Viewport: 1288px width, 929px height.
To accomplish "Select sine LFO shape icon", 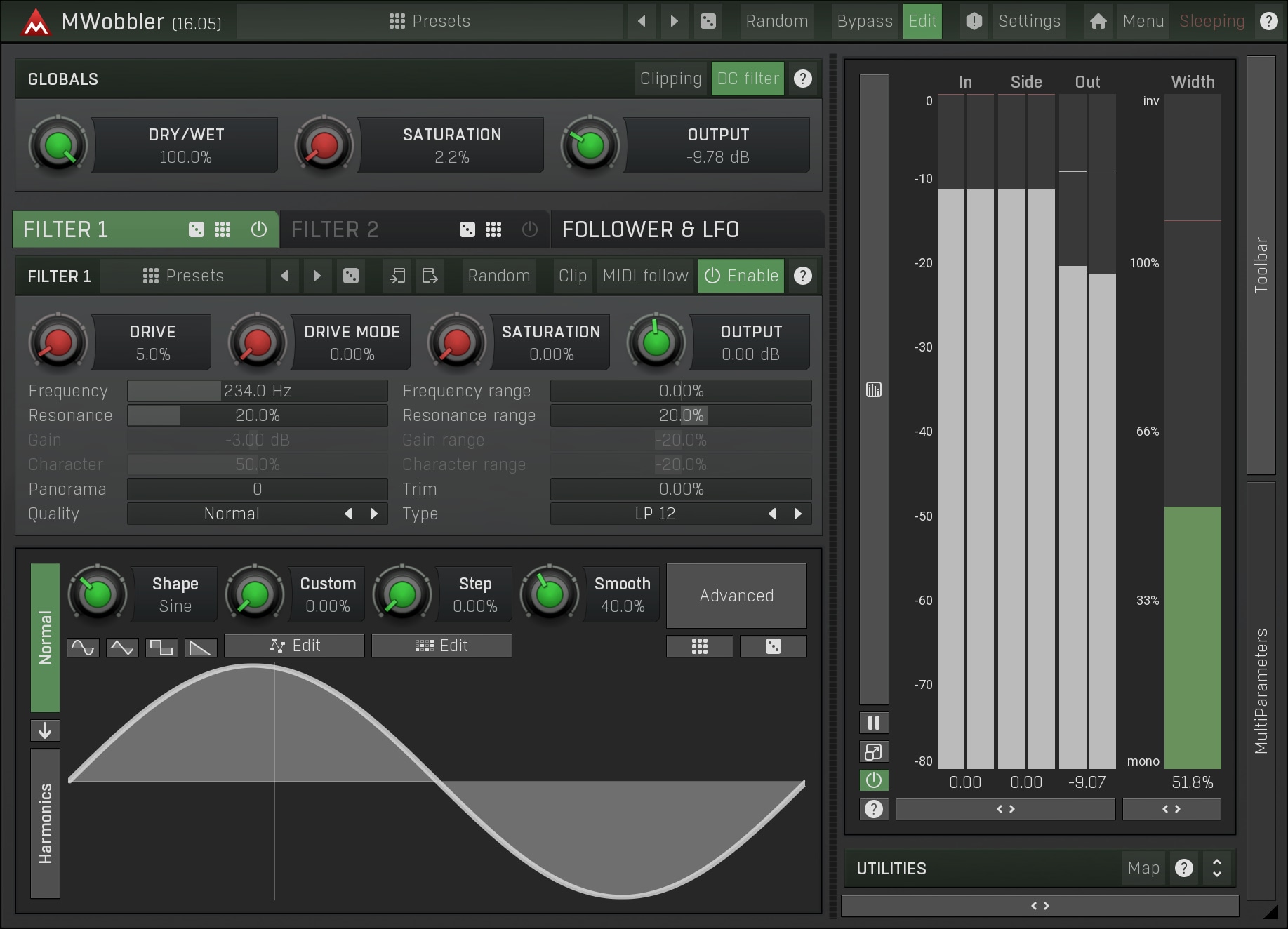I will [83, 647].
